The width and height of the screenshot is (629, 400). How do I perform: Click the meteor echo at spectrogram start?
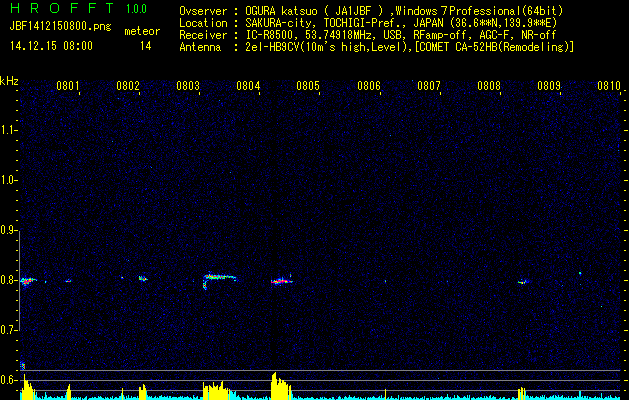pyautogui.click(x=28, y=281)
